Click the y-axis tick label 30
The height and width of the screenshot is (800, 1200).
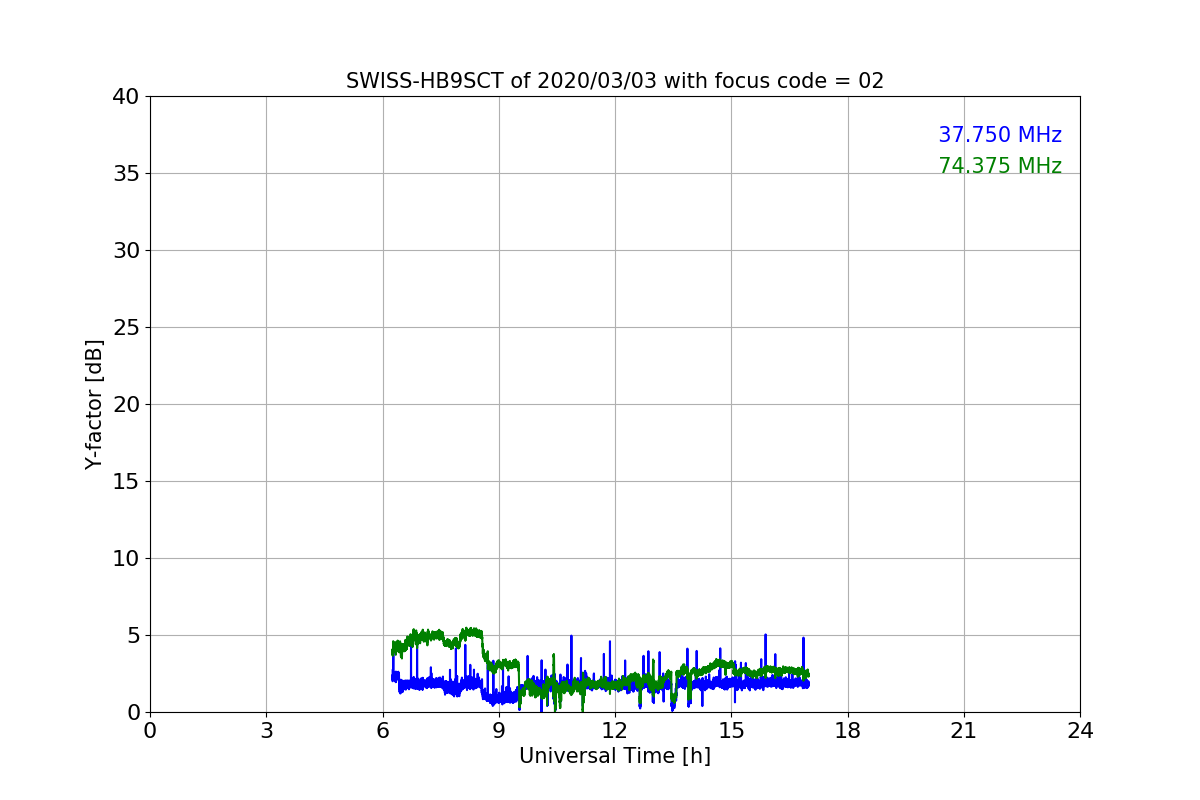pos(126,251)
